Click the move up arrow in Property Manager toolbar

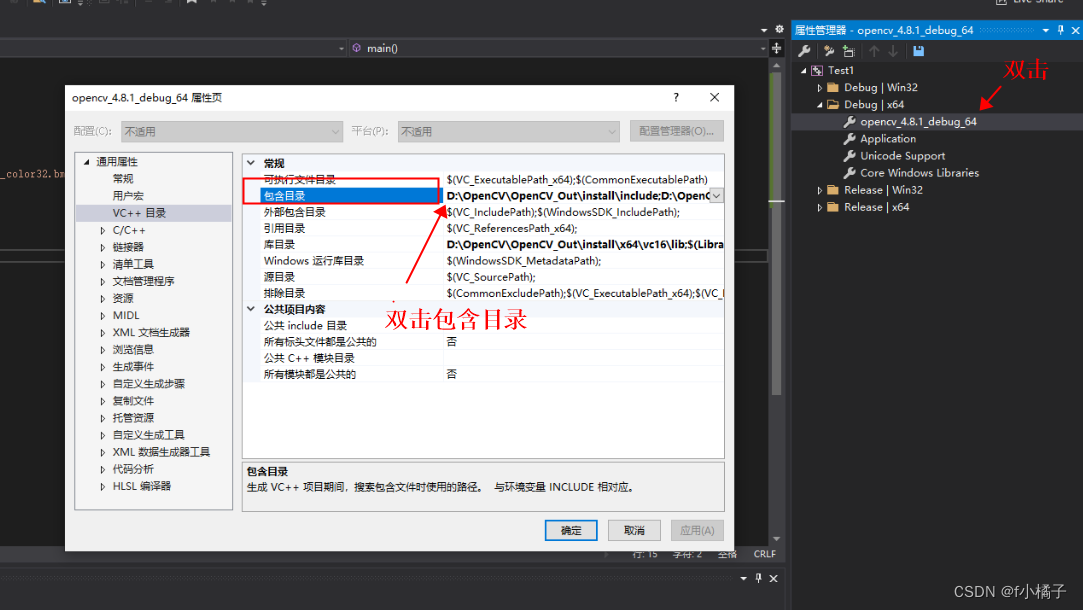(x=875, y=50)
